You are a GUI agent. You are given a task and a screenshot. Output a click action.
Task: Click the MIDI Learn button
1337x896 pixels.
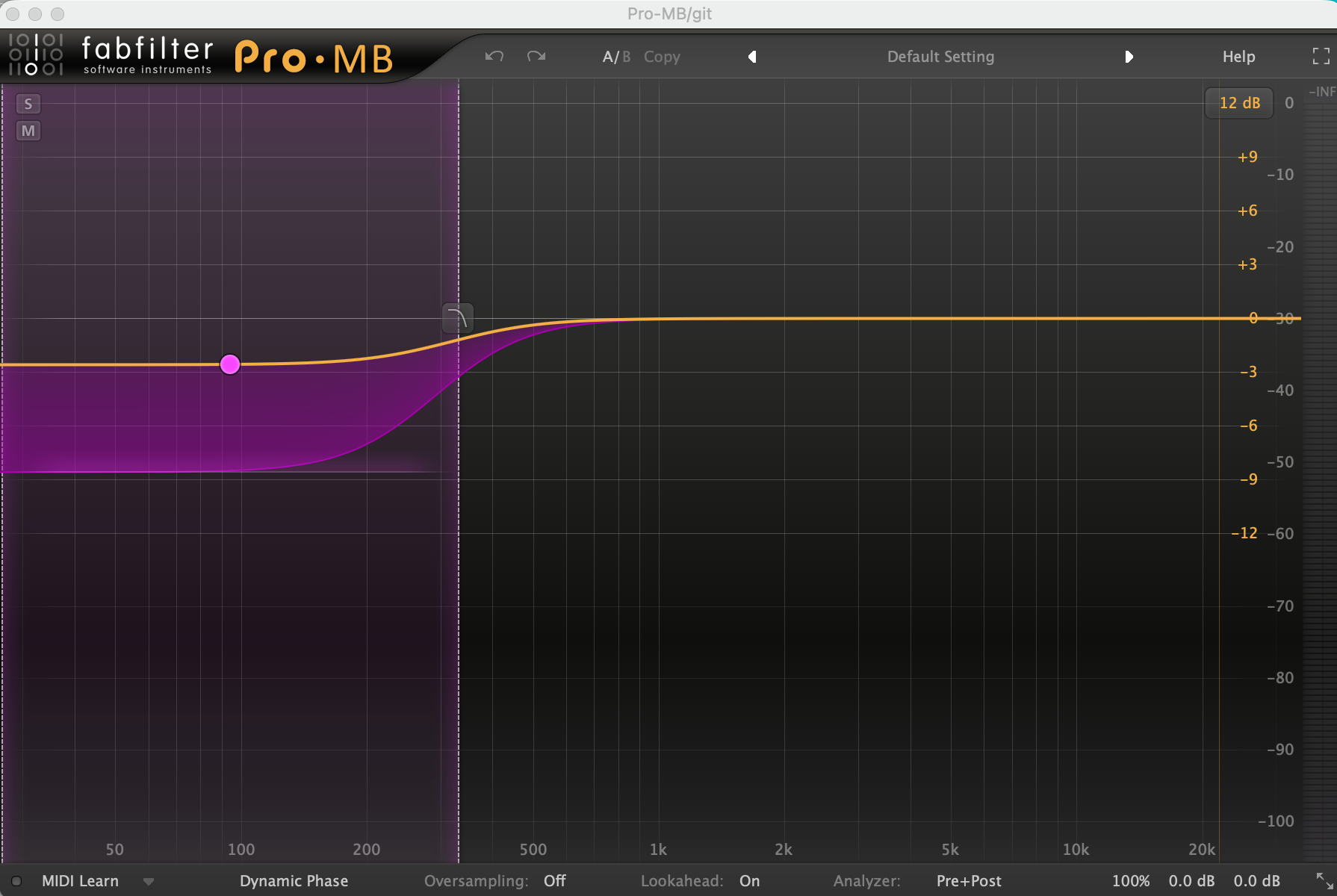(x=80, y=881)
